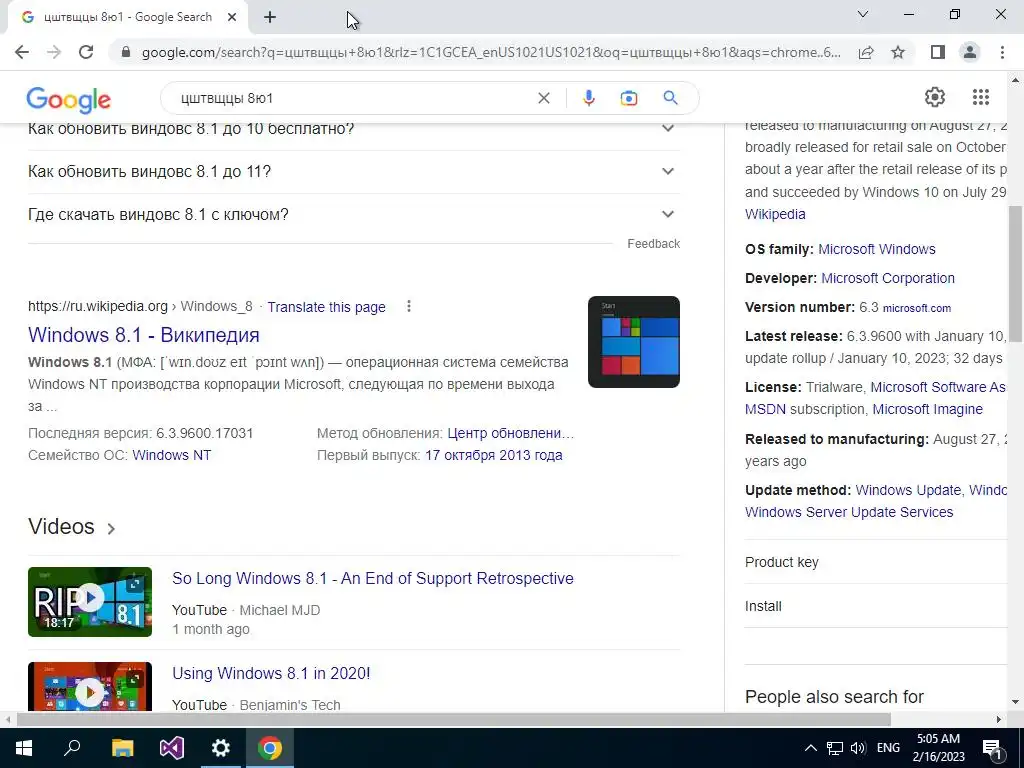Screen dimensions: 1024x768
Task: Reload the current page
Action: pyautogui.click(x=86, y=52)
